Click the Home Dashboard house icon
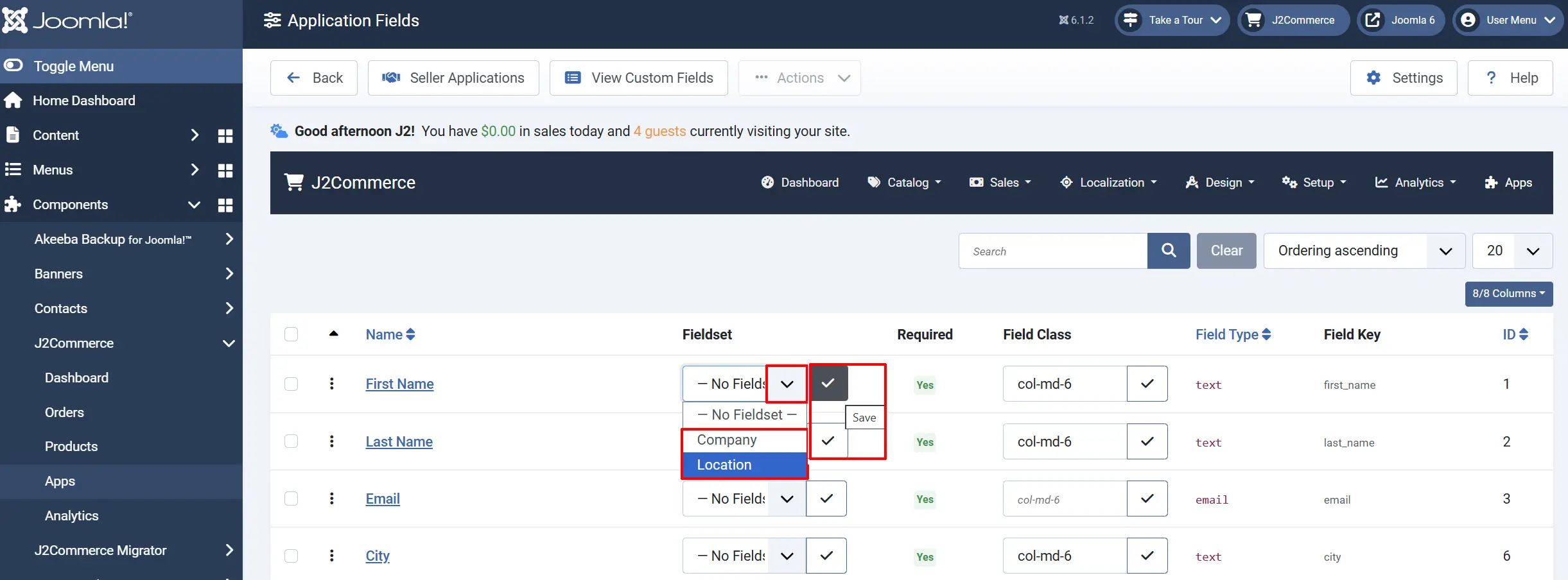 pyautogui.click(x=13, y=101)
